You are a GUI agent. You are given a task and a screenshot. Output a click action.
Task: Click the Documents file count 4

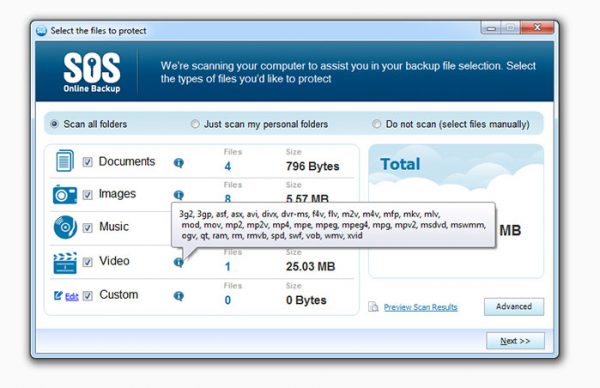(228, 166)
